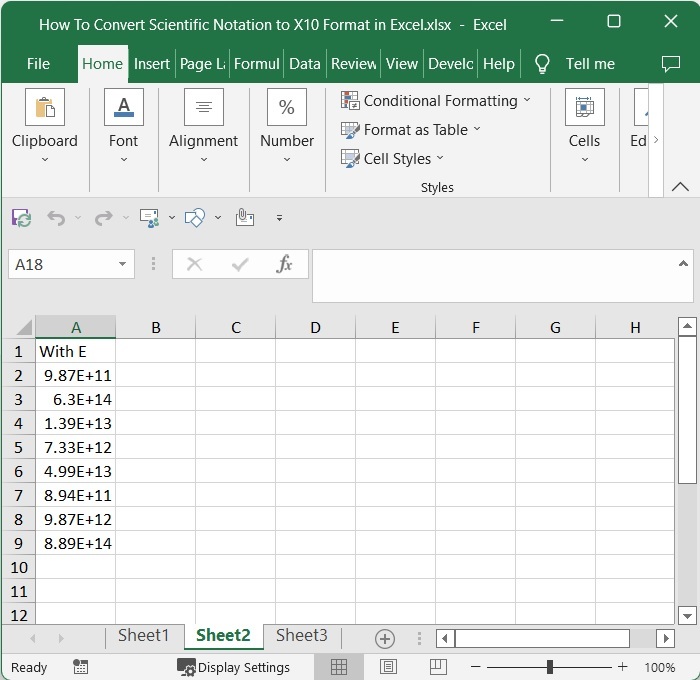The height and width of the screenshot is (680, 700).
Task: Switch to Page Layout view
Action: [388, 667]
